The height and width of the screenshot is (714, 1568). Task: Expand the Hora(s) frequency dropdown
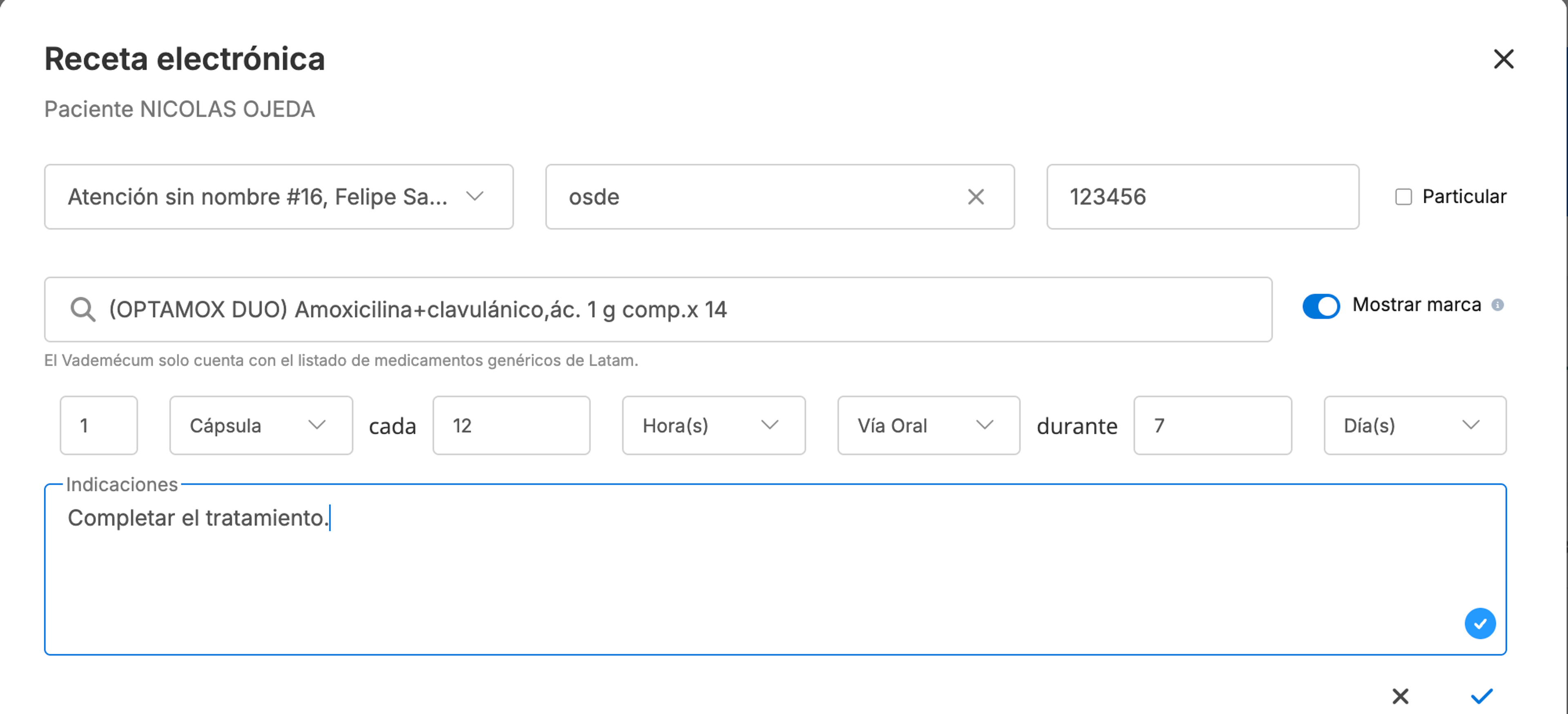click(x=713, y=425)
